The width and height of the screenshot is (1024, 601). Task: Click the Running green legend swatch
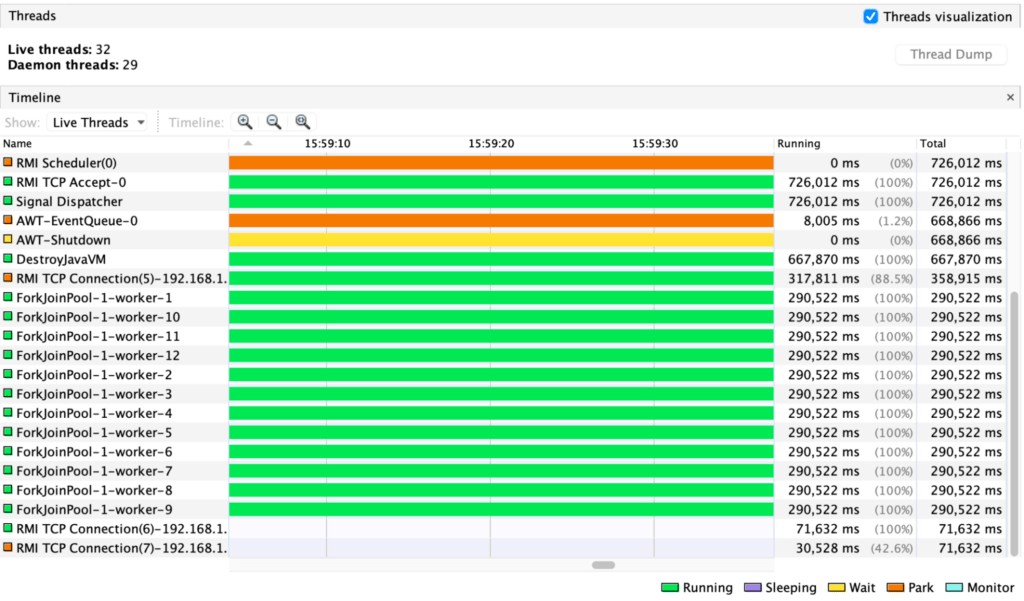(x=670, y=588)
